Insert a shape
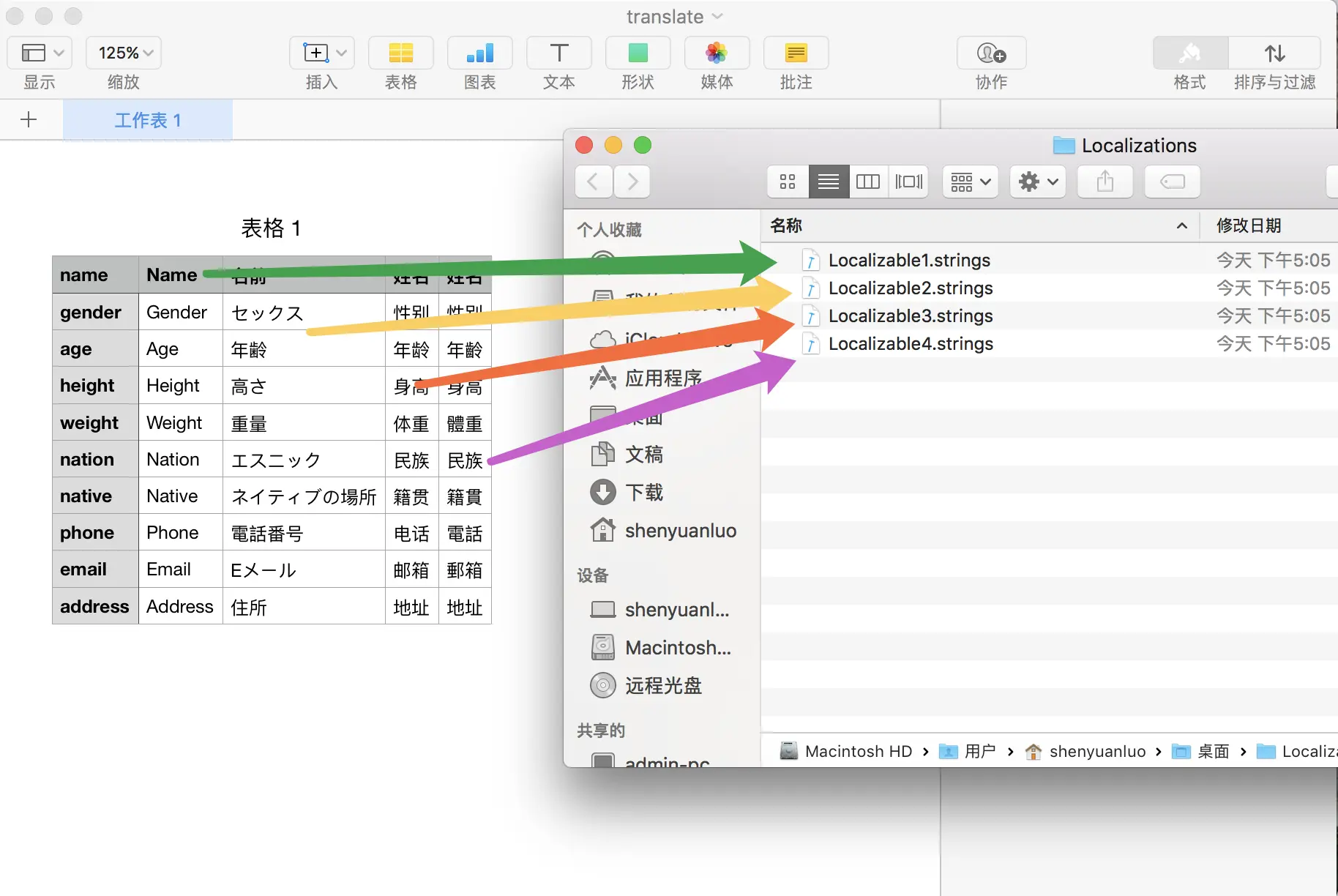The width and height of the screenshot is (1338, 896). click(637, 53)
